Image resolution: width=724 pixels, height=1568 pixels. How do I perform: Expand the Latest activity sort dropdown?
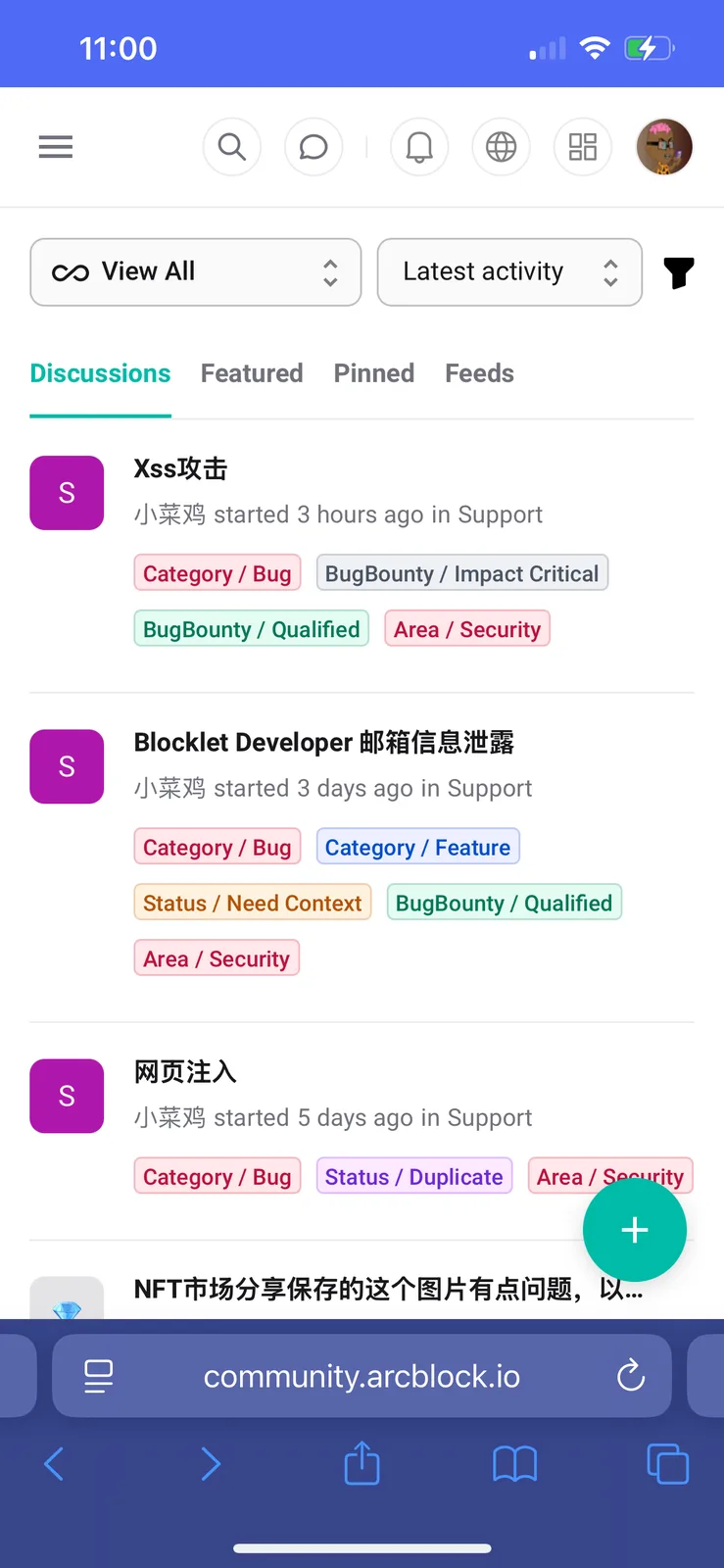coord(509,272)
